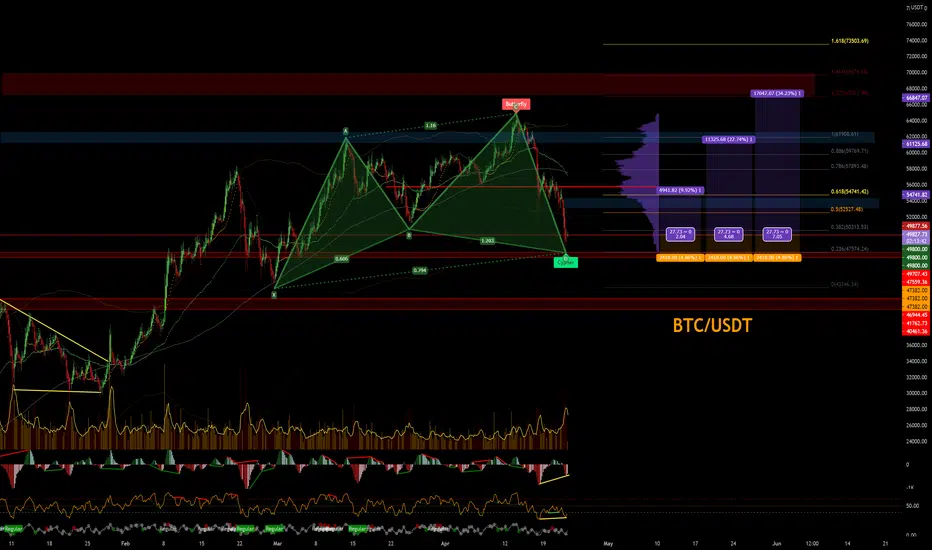Screen dimensions: 932x550
Task: Select the 0.618(54741.42) Fibonacci label
Action: click(850, 192)
